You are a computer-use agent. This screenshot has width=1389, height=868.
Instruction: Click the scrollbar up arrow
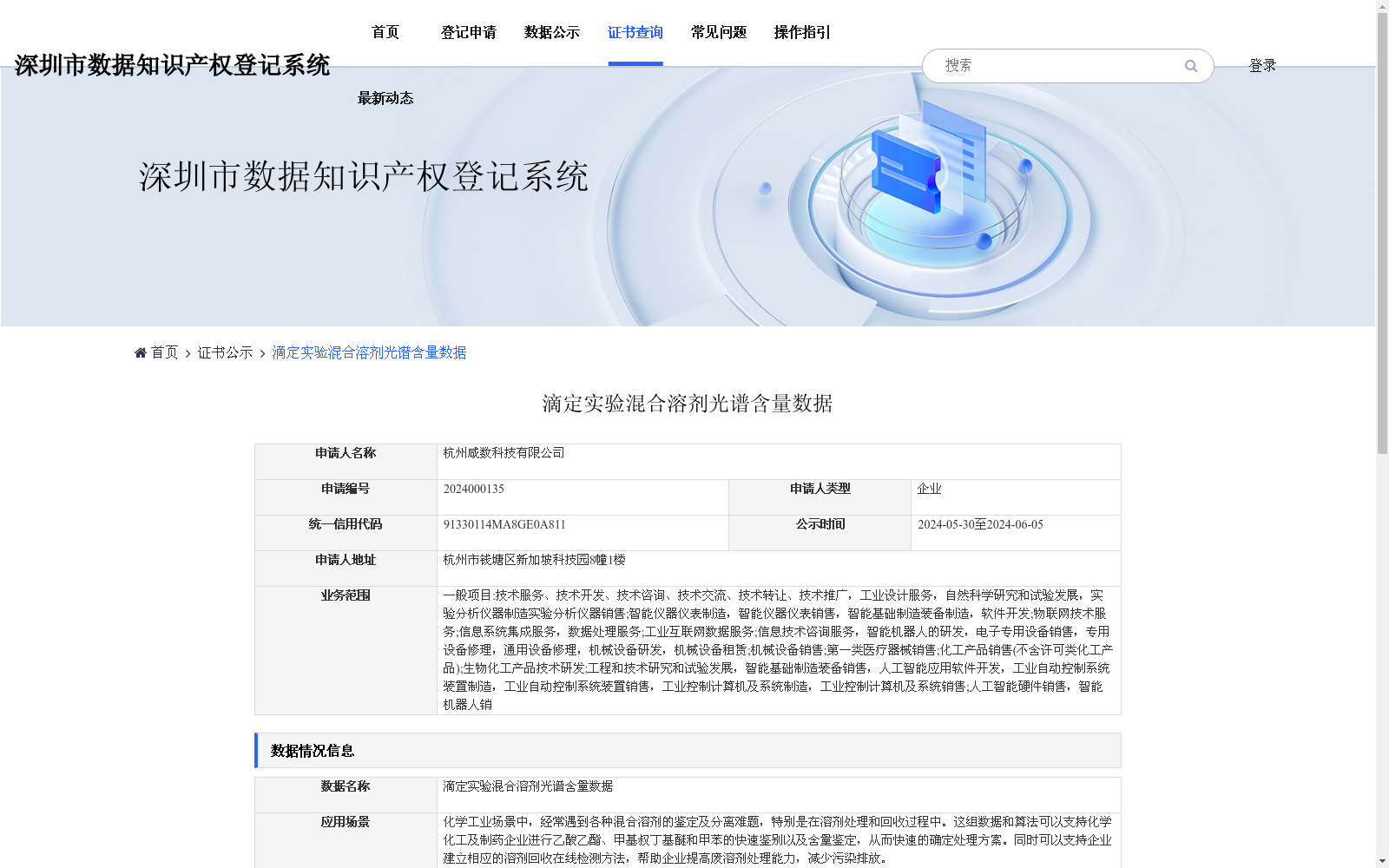(x=1382, y=6)
